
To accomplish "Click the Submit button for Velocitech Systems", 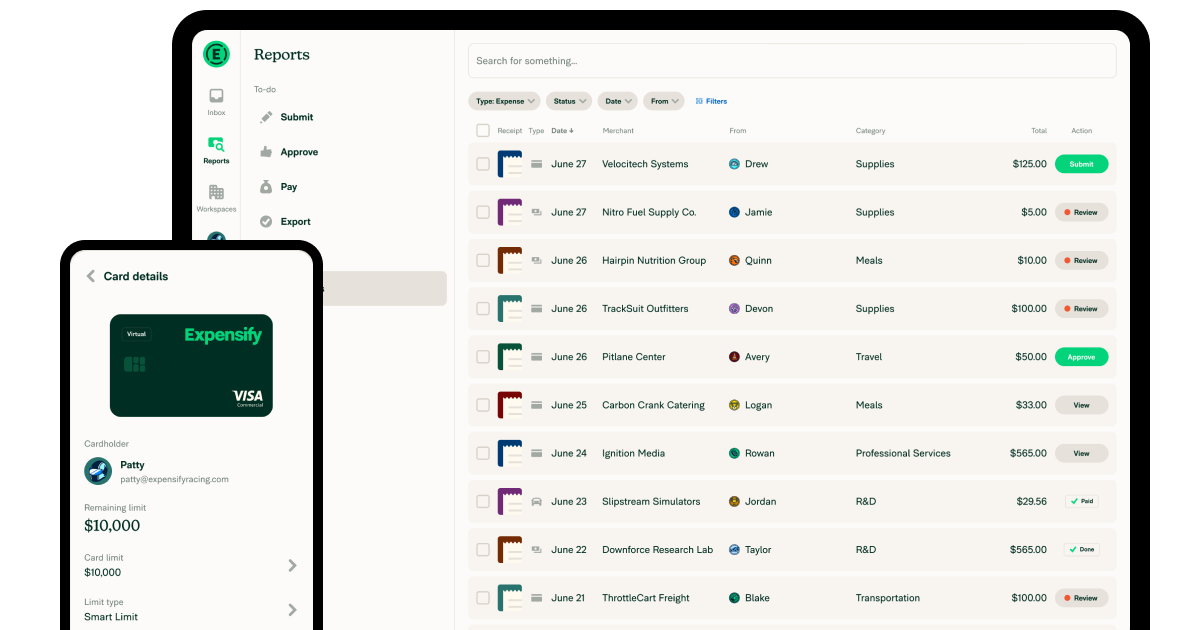I will 1082,164.
